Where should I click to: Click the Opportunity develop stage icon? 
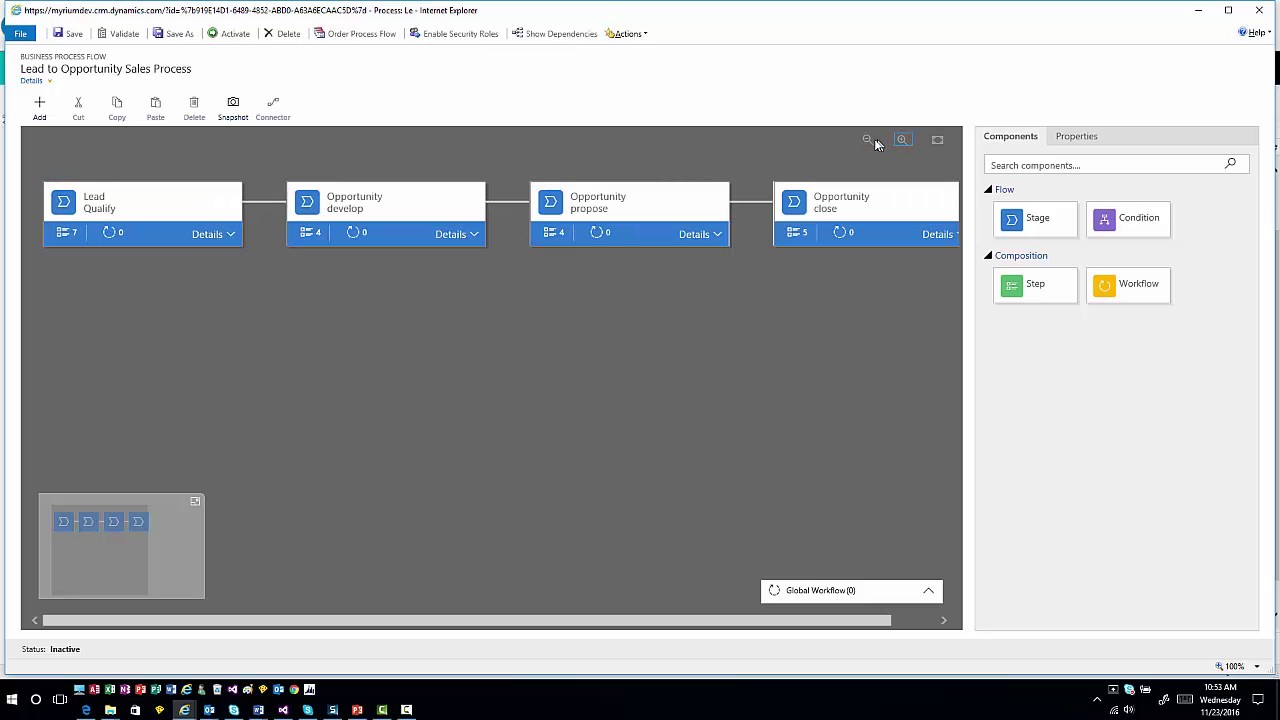(307, 202)
